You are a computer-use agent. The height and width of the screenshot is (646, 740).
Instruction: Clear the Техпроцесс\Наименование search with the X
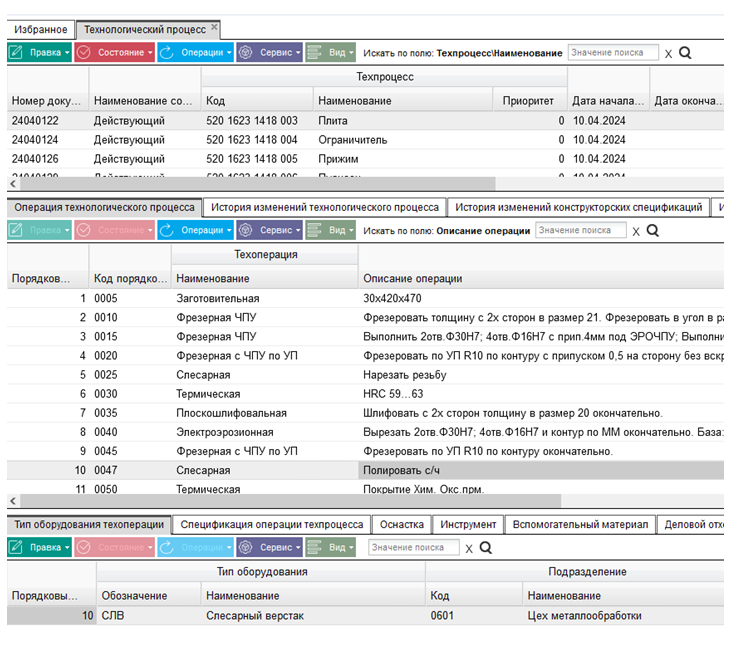pos(668,54)
